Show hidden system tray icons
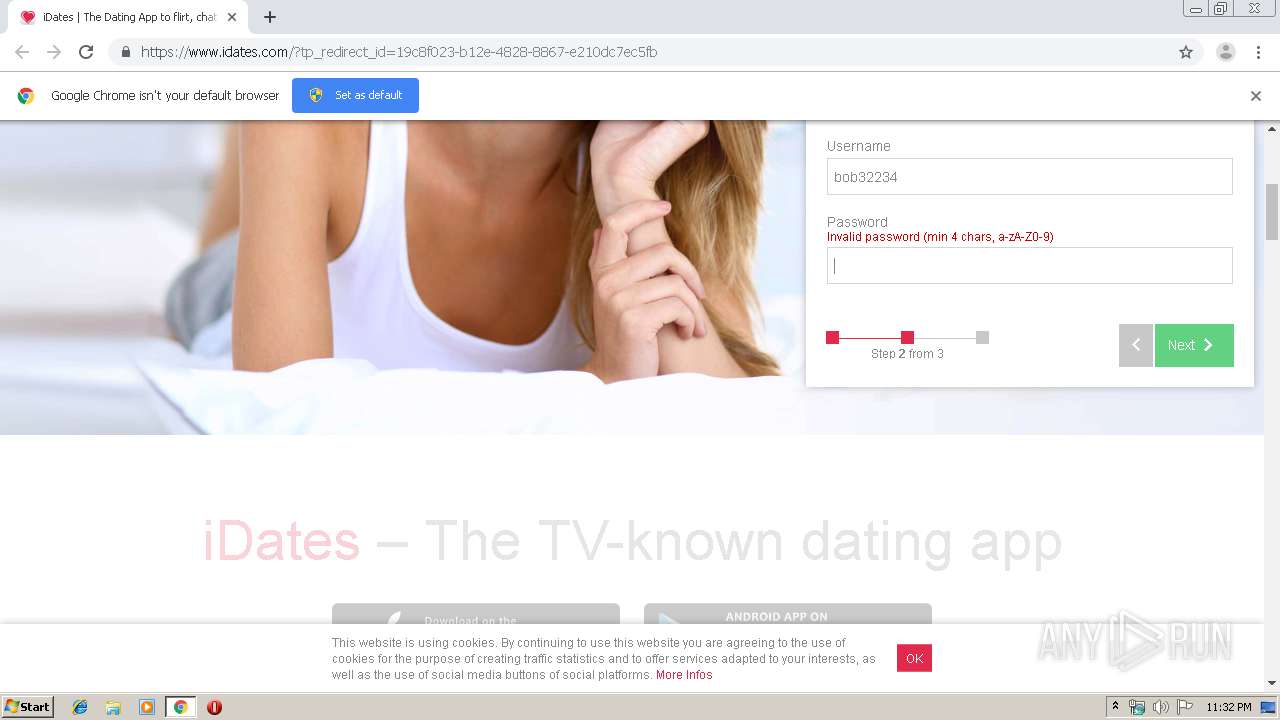Image resolution: width=1280 pixels, height=720 pixels. pos(1116,707)
